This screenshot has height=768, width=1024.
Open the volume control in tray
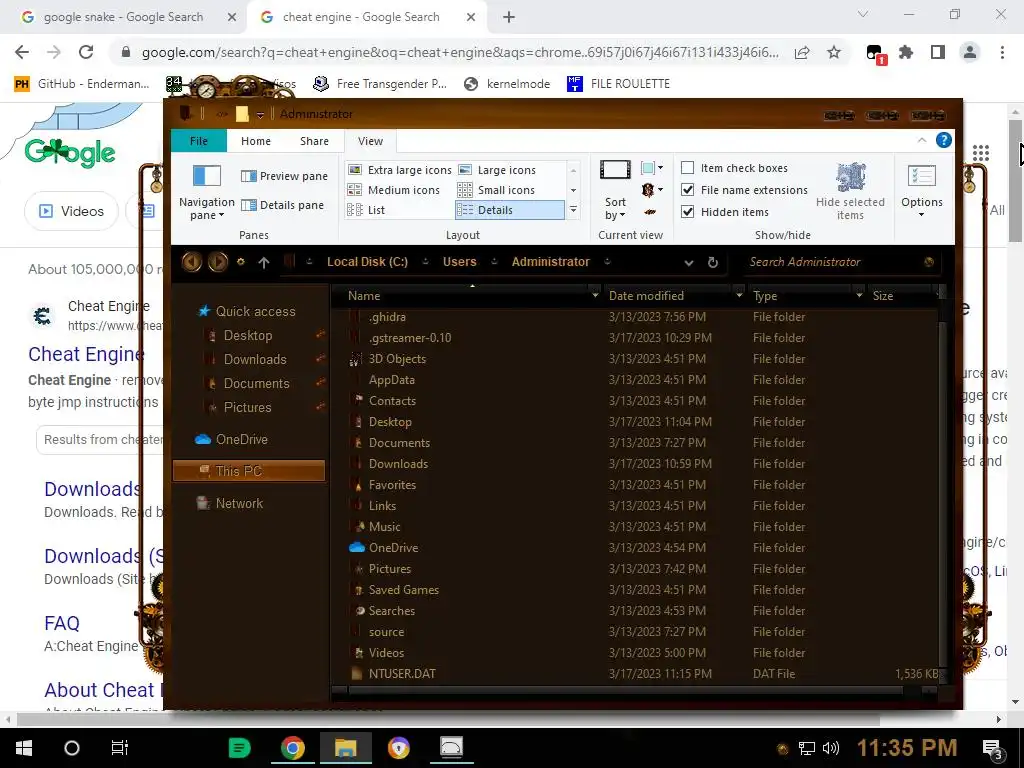(x=831, y=748)
